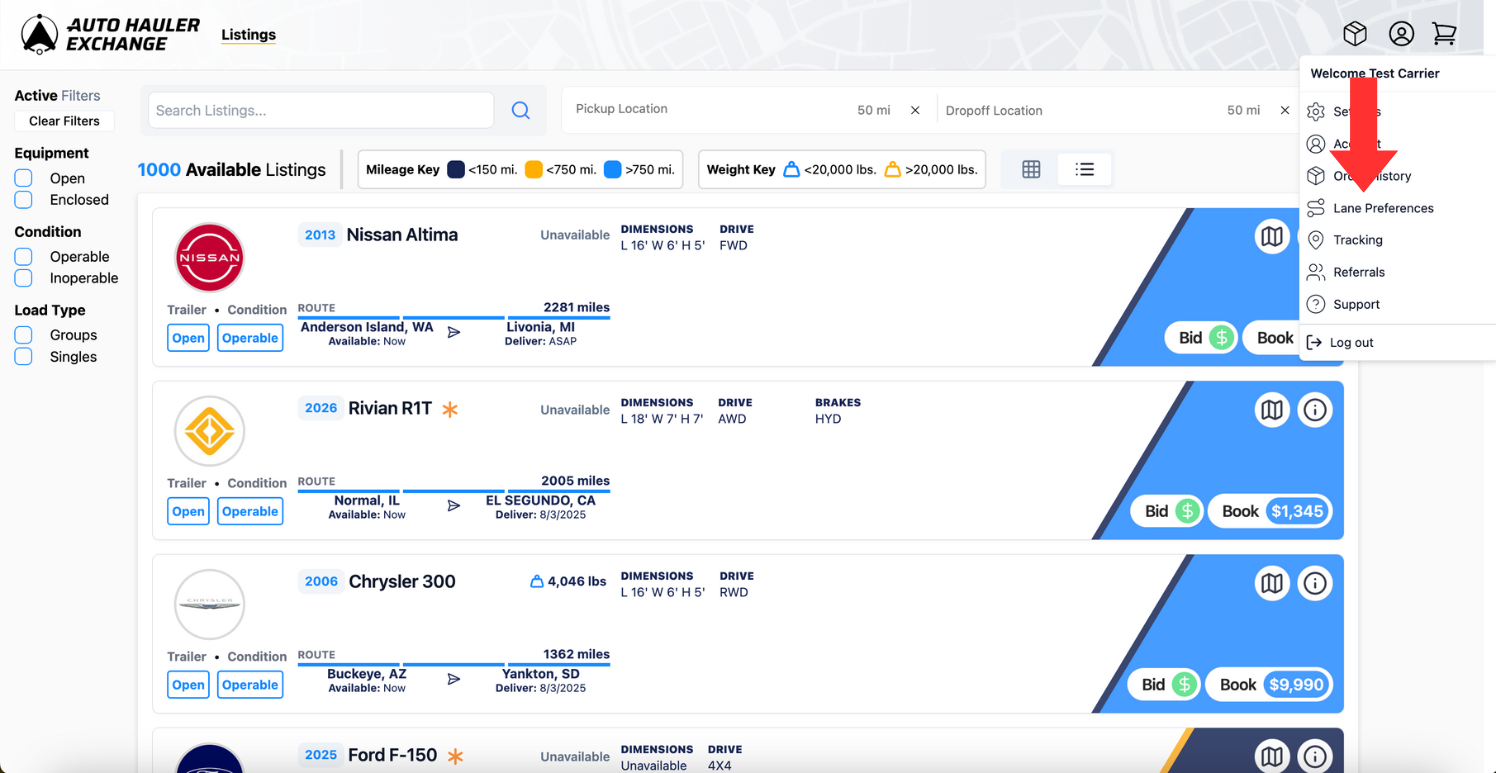Open the Listings tab
This screenshot has height=773, width=1496.
tap(248, 35)
